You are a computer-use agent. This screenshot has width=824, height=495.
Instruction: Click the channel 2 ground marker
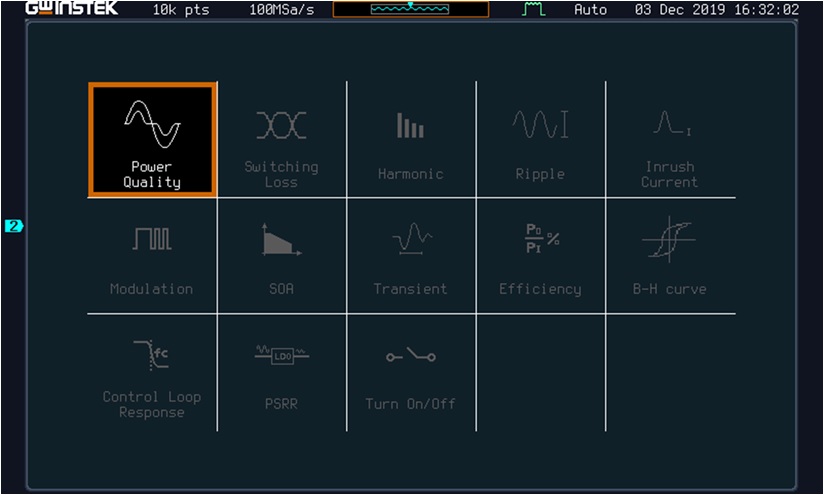[14, 226]
